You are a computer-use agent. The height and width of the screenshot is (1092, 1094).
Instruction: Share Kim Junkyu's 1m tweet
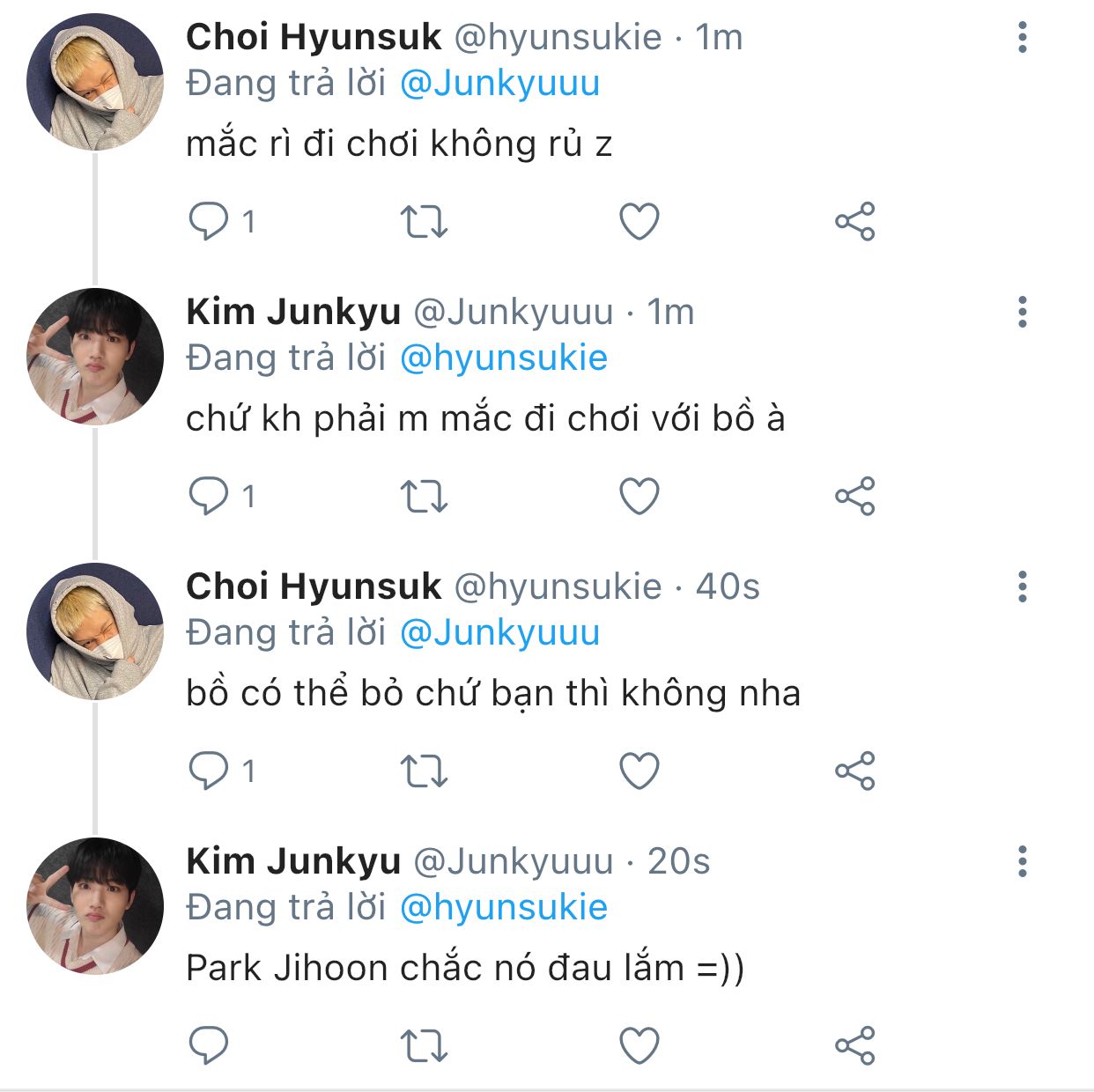(854, 496)
